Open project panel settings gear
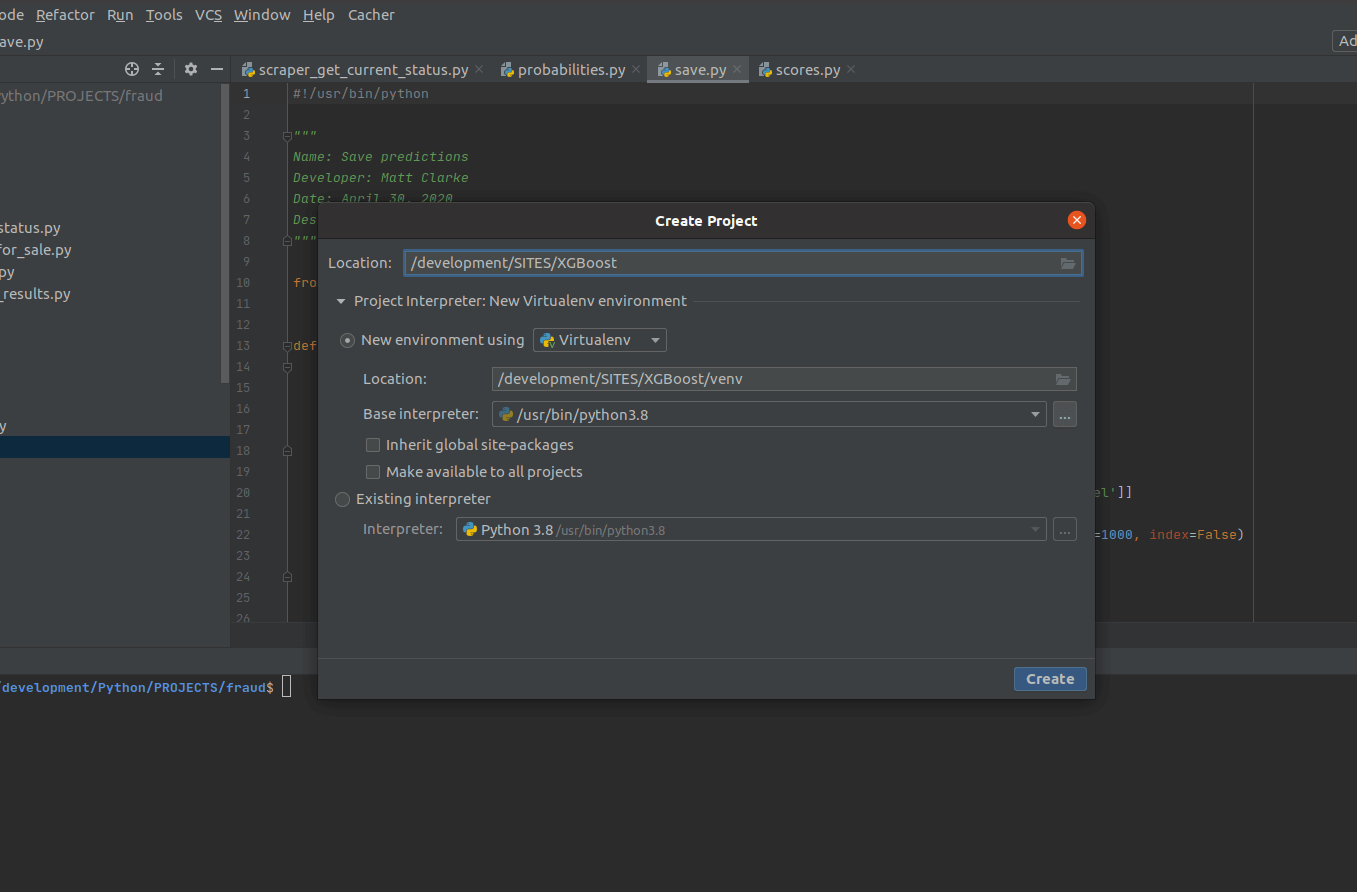The width and height of the screenshot is (1357, 892). (x=191, y=69)
